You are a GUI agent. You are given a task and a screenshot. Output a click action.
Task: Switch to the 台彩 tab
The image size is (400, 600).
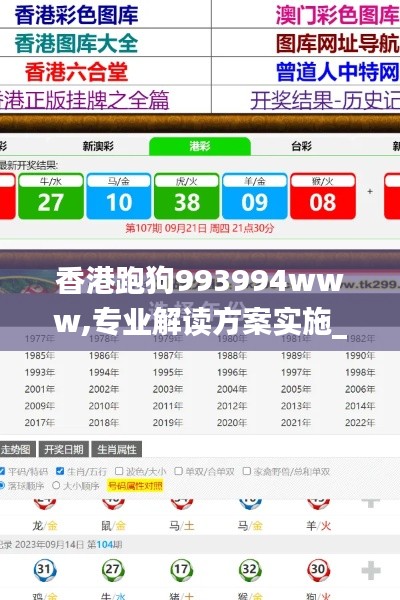(x=301, y=146)
